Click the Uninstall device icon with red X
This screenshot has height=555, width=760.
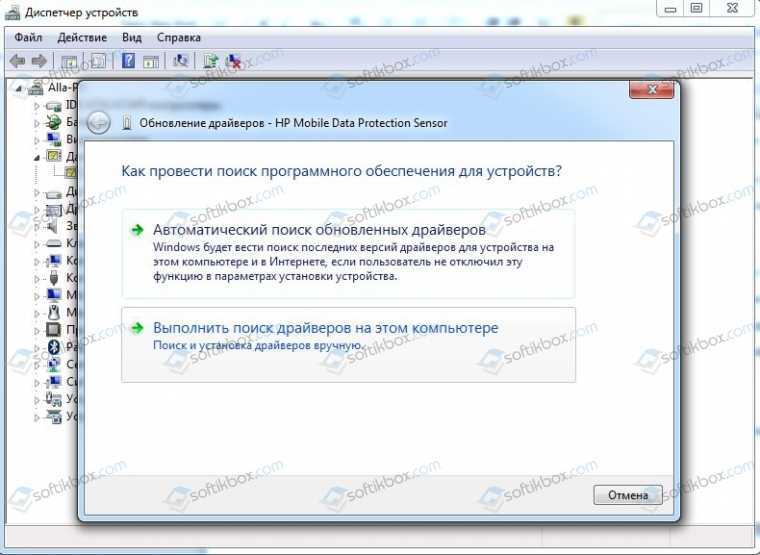coord(234,61)
